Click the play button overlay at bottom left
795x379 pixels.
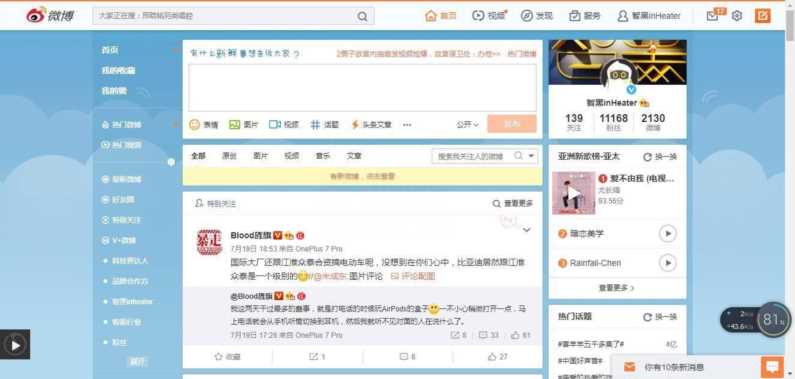pos(15,345)
